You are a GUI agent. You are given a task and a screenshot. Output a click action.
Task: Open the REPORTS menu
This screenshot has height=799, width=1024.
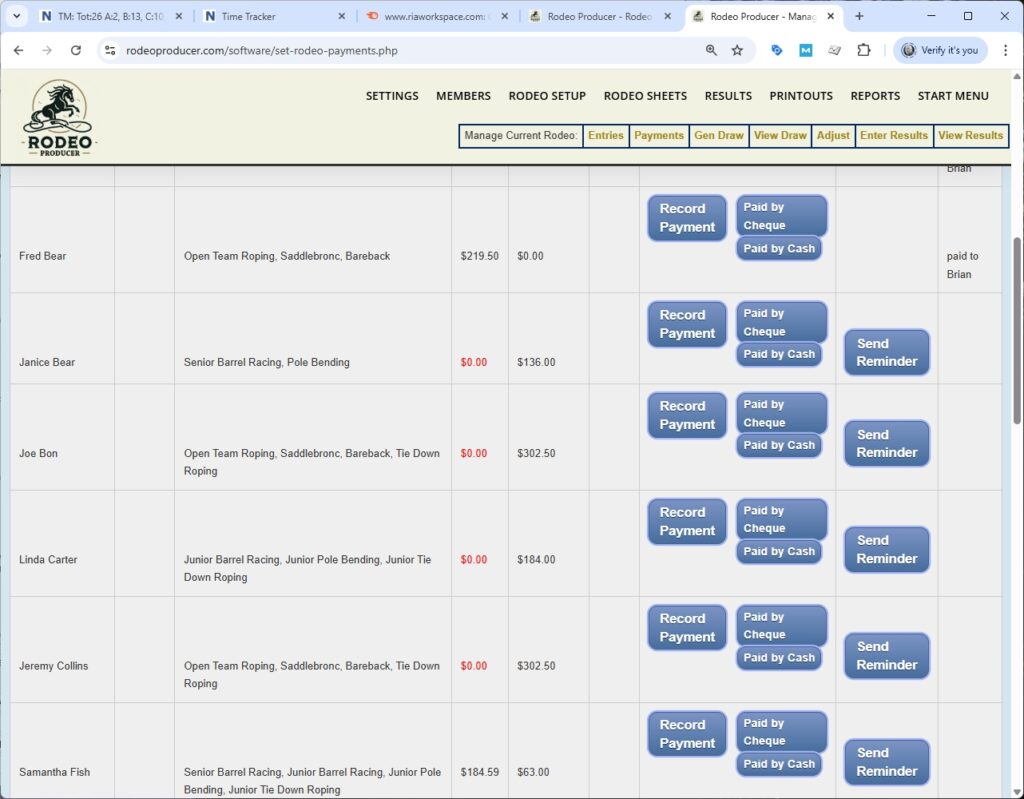(x=875, y=96)
